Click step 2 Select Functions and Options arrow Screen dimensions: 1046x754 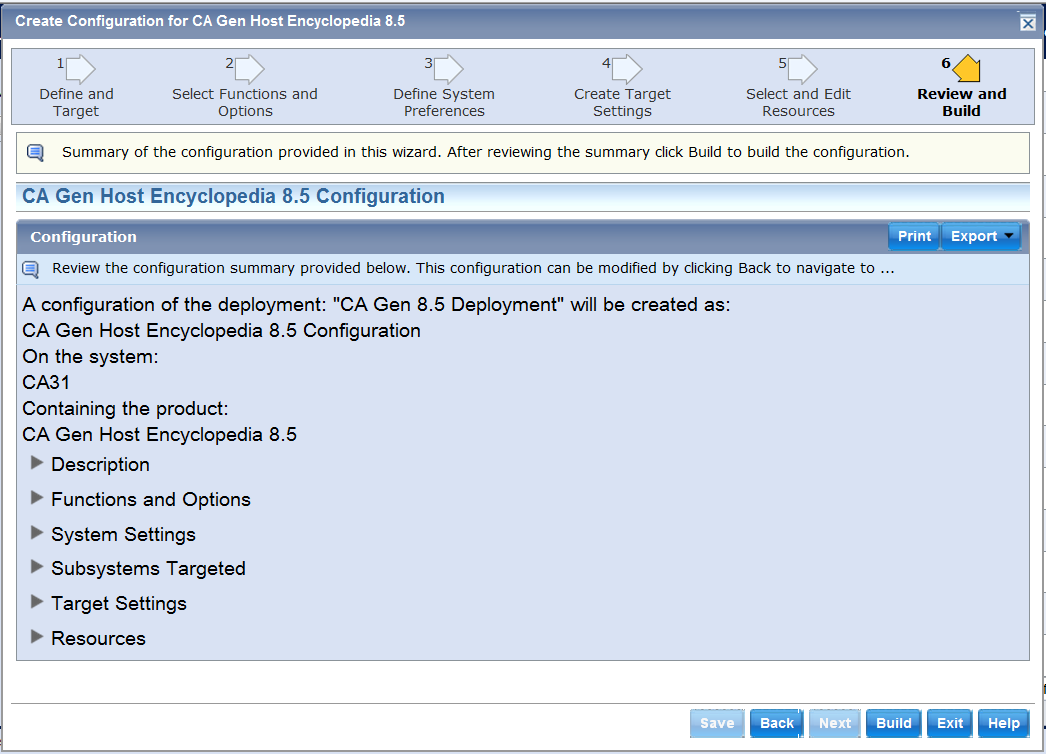click(x=249, y=69)
